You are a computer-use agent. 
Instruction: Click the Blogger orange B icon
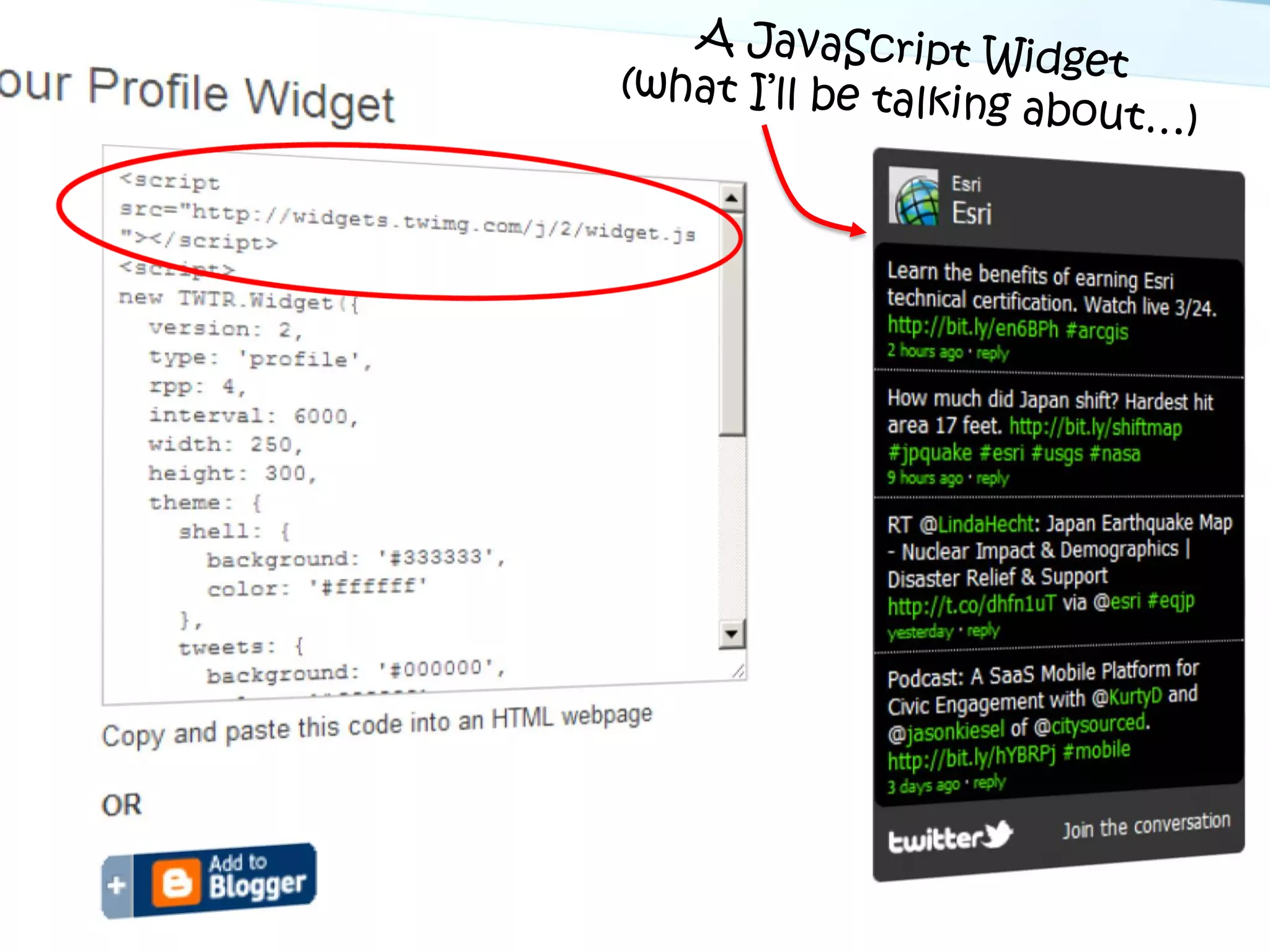177,882
